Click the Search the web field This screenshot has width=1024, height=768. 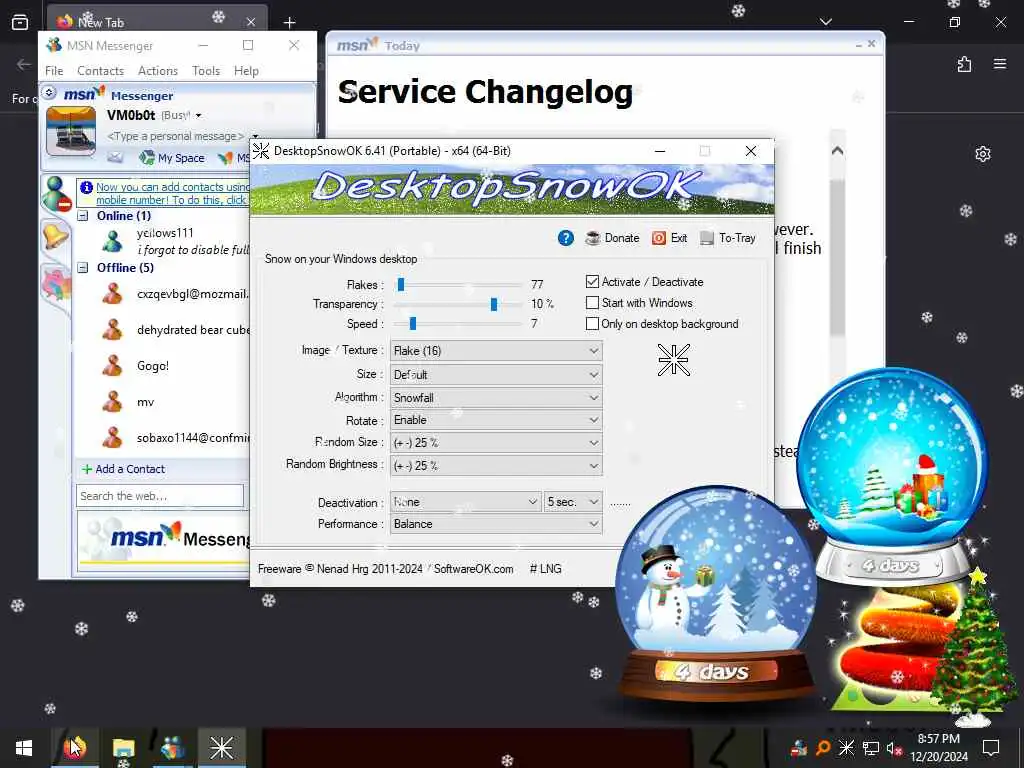[x=160, y=496]
